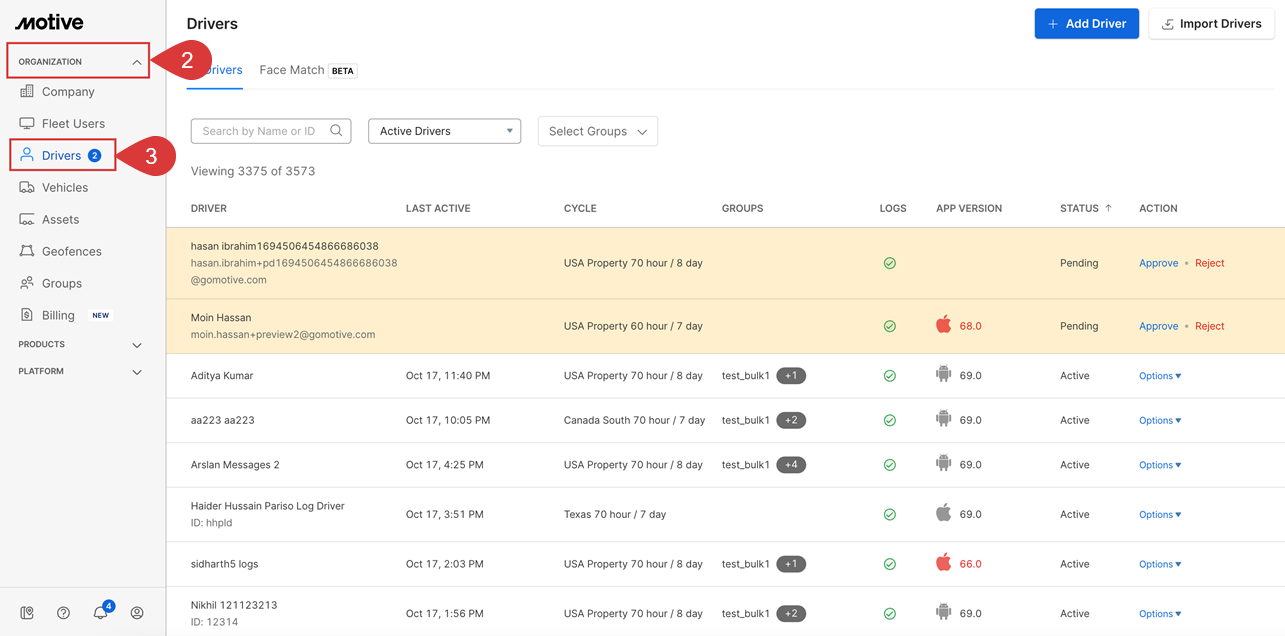
Task: Open Options menu for Aditya Kumar
Action: [1160, 376]
